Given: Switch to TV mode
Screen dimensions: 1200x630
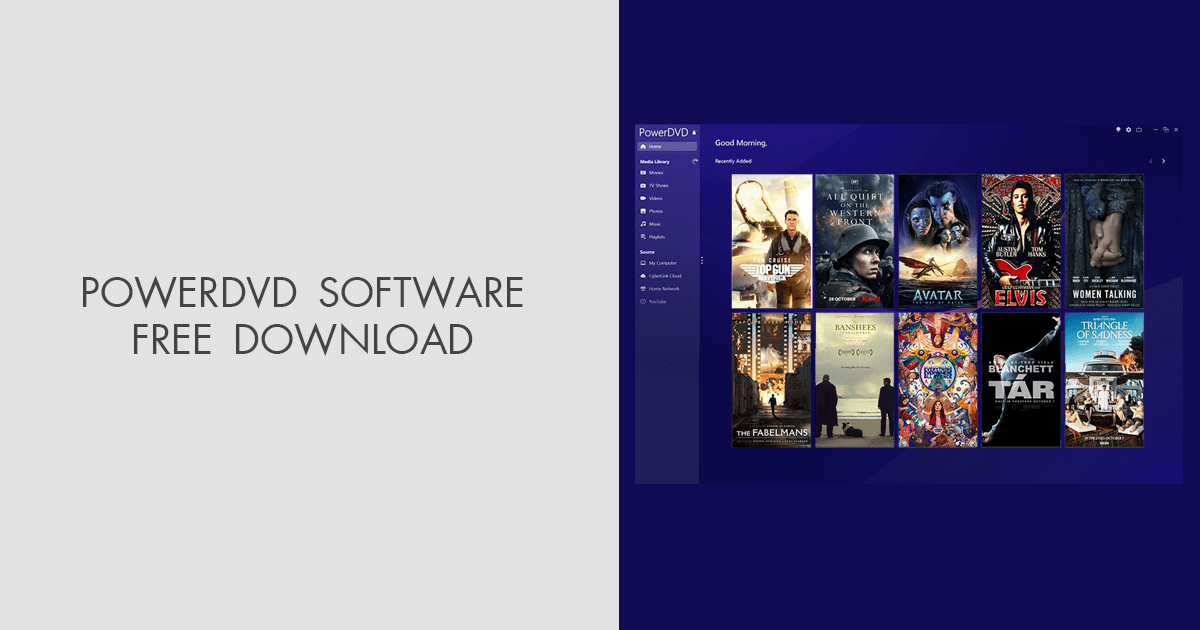Looking at the screenshot, I should pos(1139,130).
